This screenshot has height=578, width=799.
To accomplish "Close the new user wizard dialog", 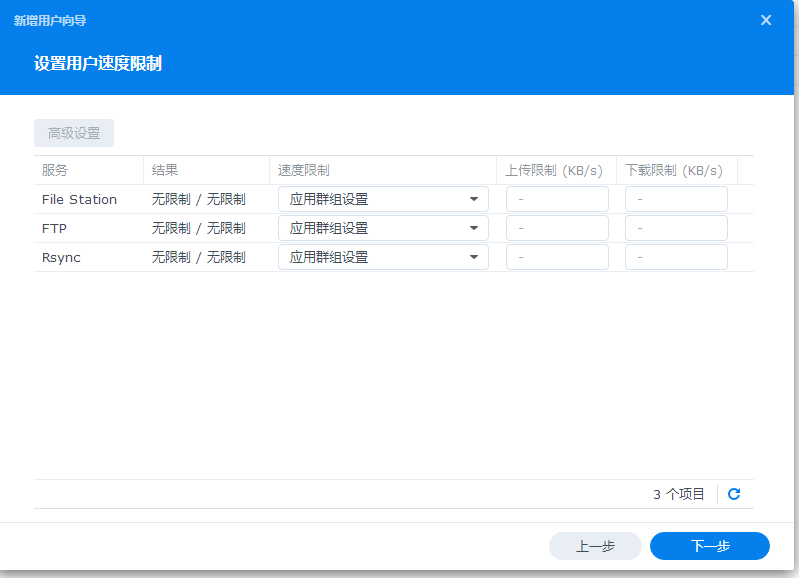I will pyautogui.click(x=766, y=20).
